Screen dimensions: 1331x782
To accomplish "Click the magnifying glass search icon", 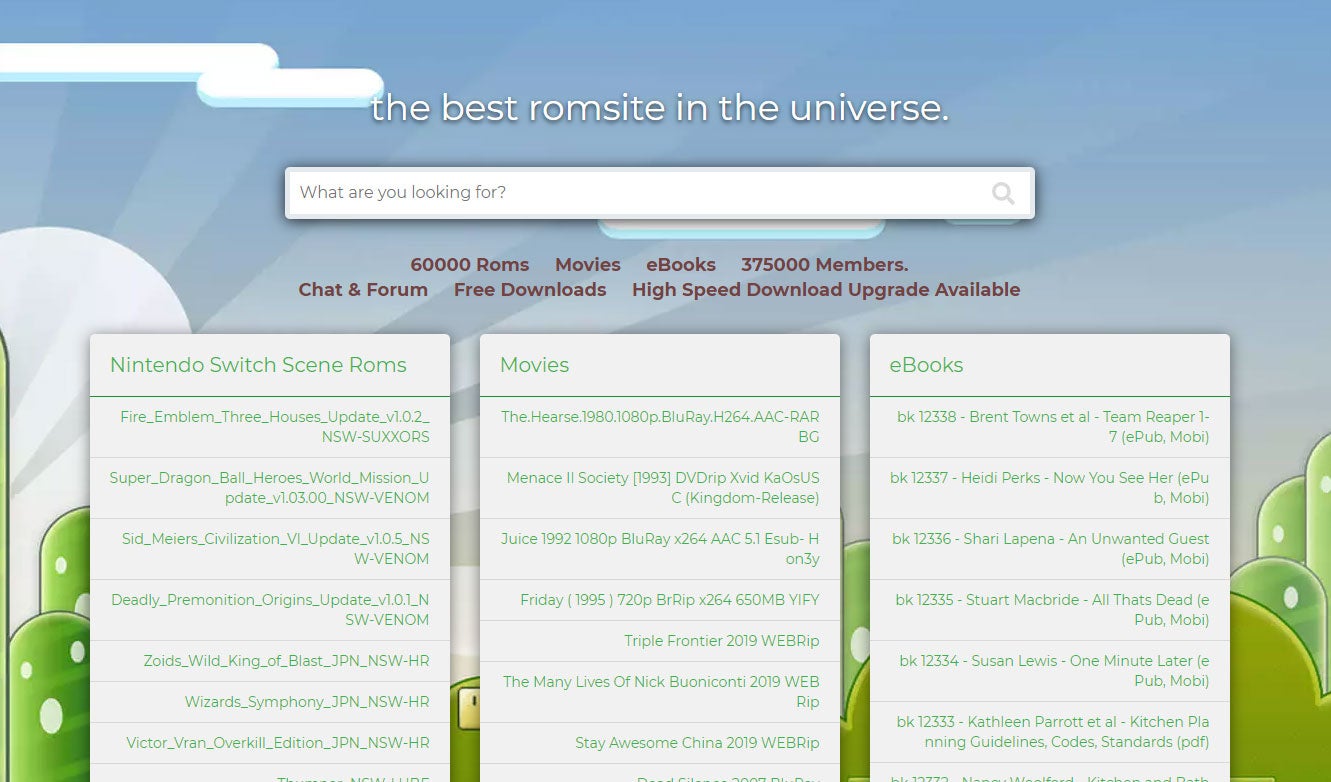I will pyautogui.click(x=1002, y=193).
